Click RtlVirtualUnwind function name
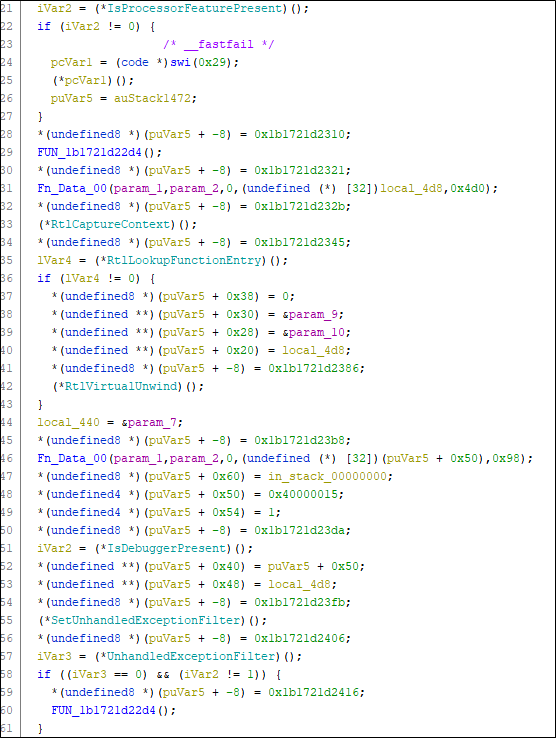 click(x=121, y=386)
